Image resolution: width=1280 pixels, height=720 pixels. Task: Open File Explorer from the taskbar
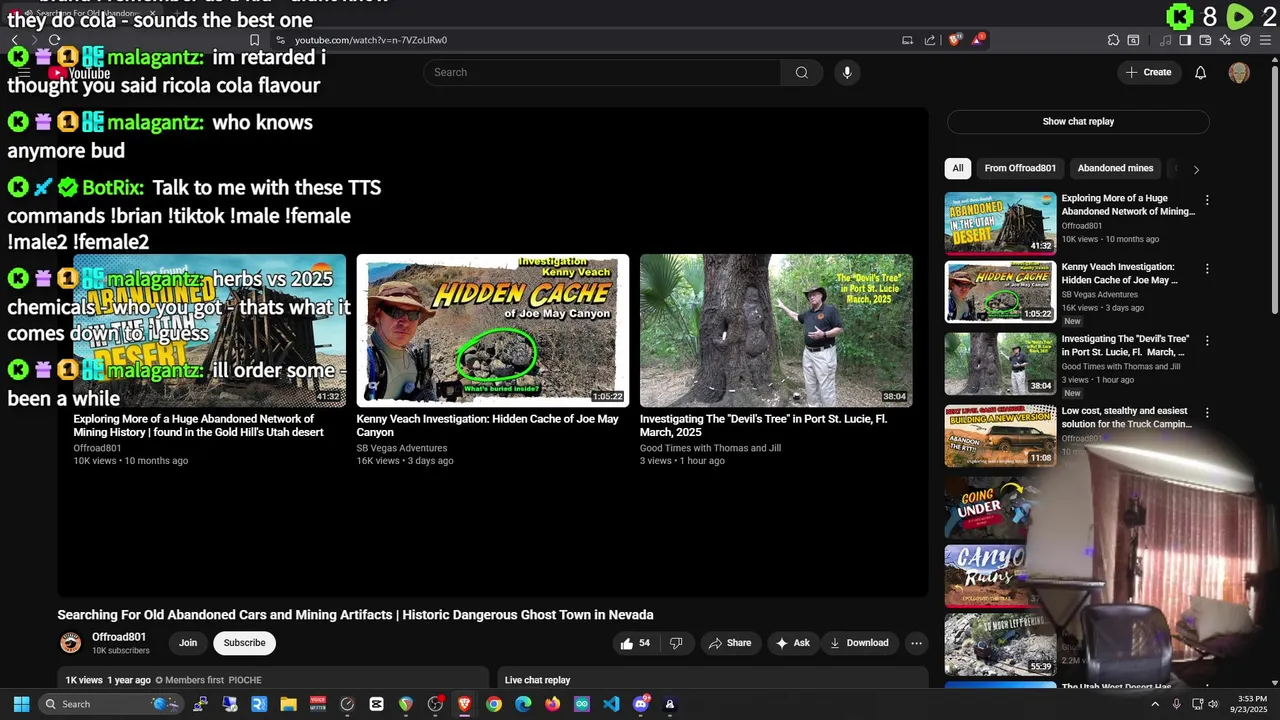[x=288, y=704]
